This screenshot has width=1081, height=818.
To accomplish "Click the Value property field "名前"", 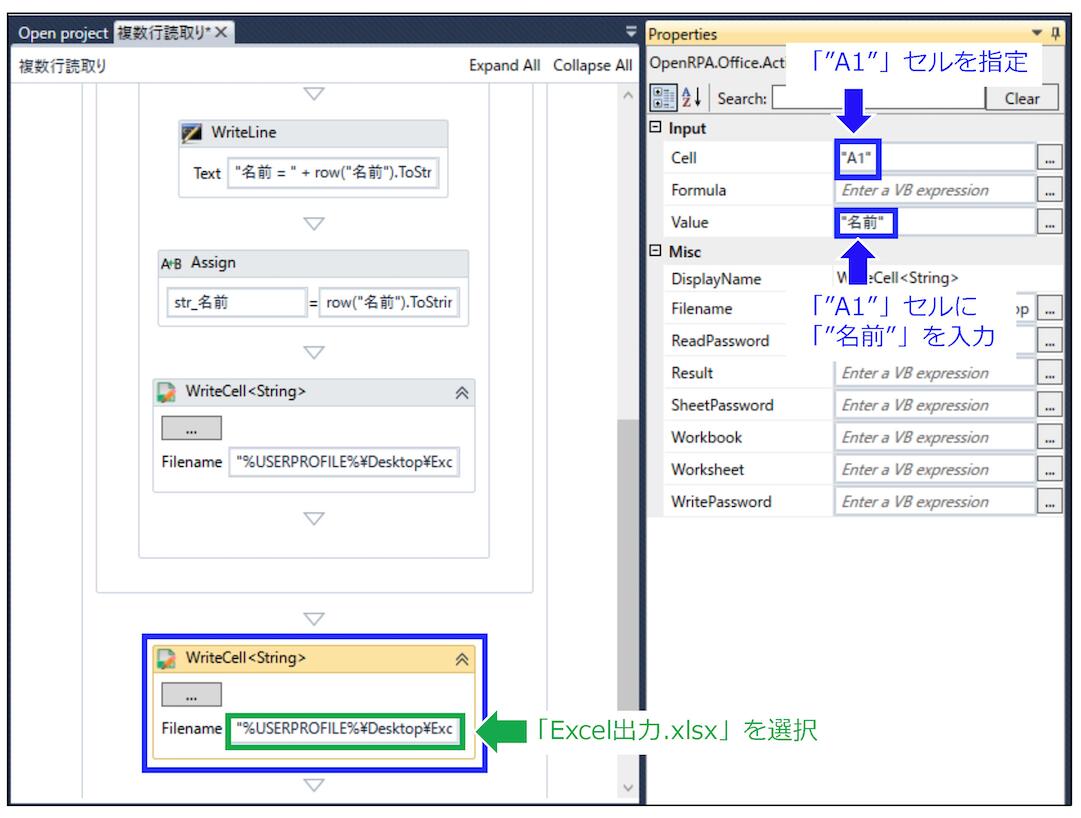I will point(934,223).
